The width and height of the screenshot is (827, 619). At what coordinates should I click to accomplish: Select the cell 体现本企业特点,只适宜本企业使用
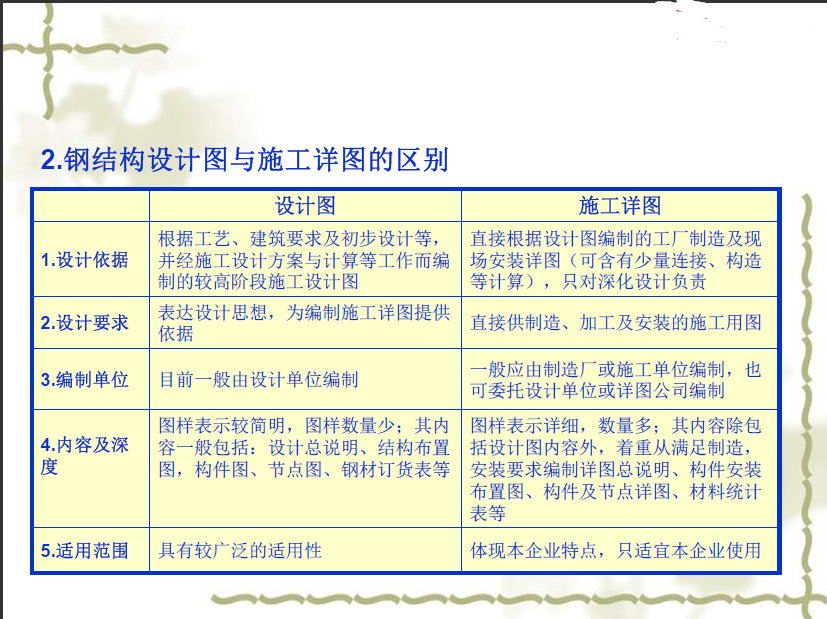click(620, 550)
